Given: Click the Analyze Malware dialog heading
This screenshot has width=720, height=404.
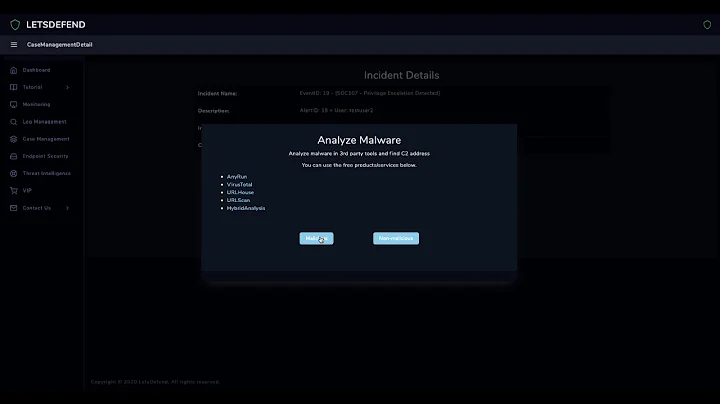Looking at the screenshot, I should tap(359, 140).
